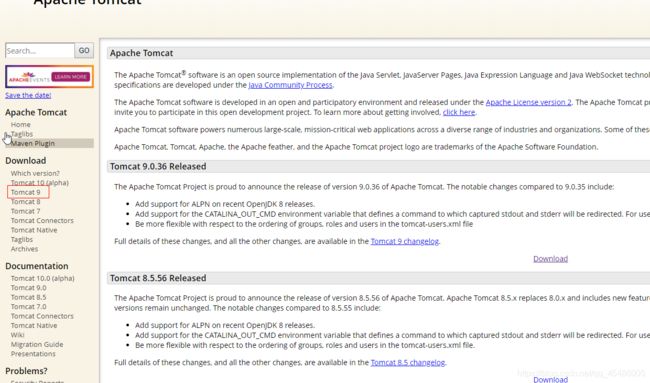Viewport: 650px width, 383px height.
Task: Click the Documentation sidebar heading
Action: pos(37,266)
